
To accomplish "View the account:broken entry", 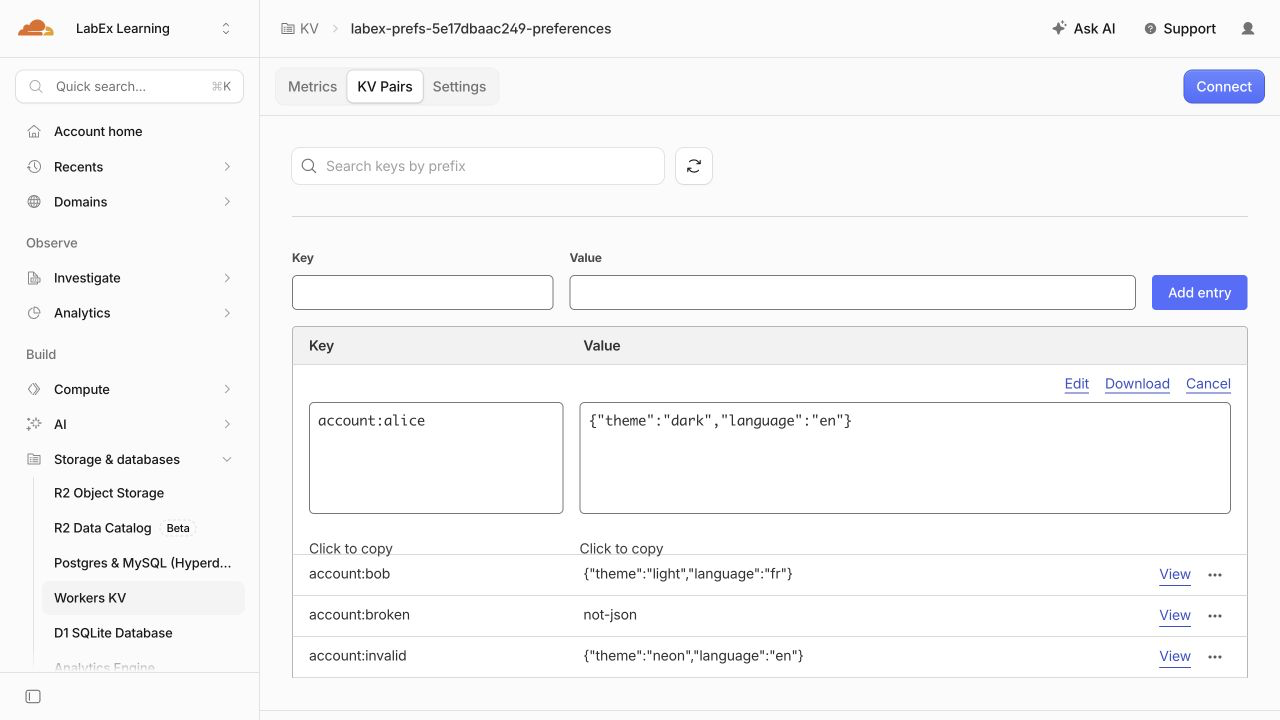I will coord(1175,615).
